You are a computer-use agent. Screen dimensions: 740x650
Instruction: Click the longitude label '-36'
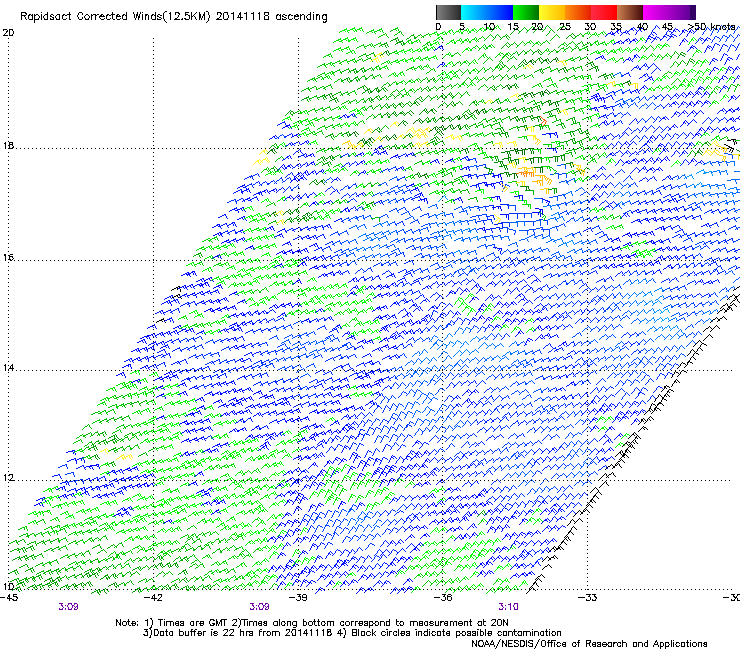tap(443, 598)
